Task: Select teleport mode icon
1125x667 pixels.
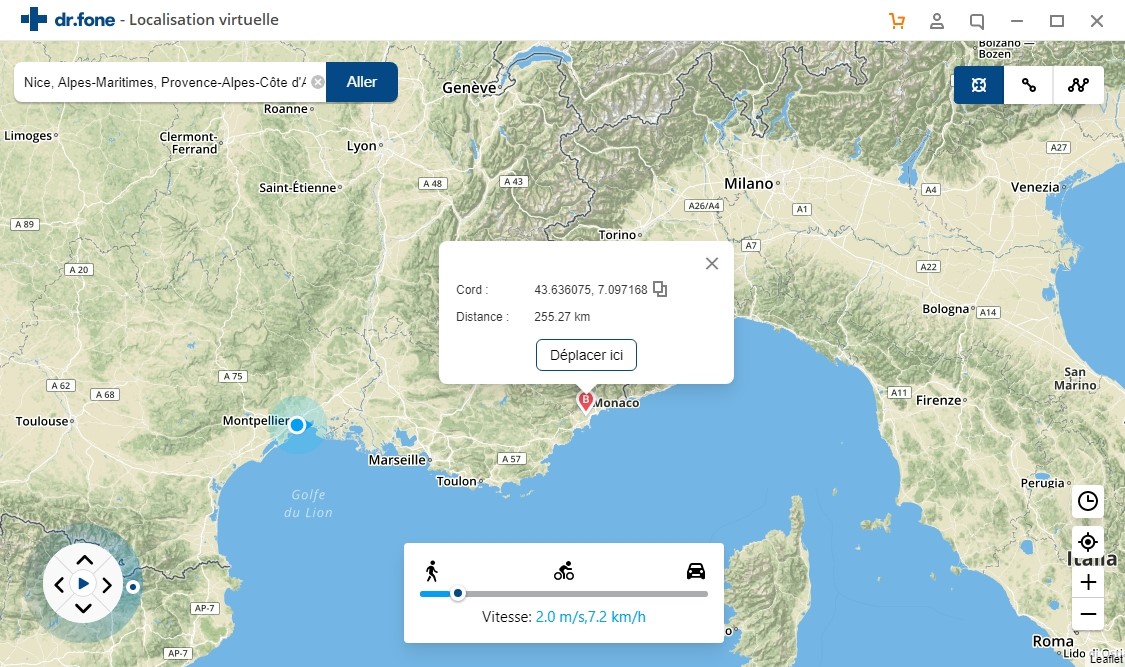Action: tap(979, 85)
